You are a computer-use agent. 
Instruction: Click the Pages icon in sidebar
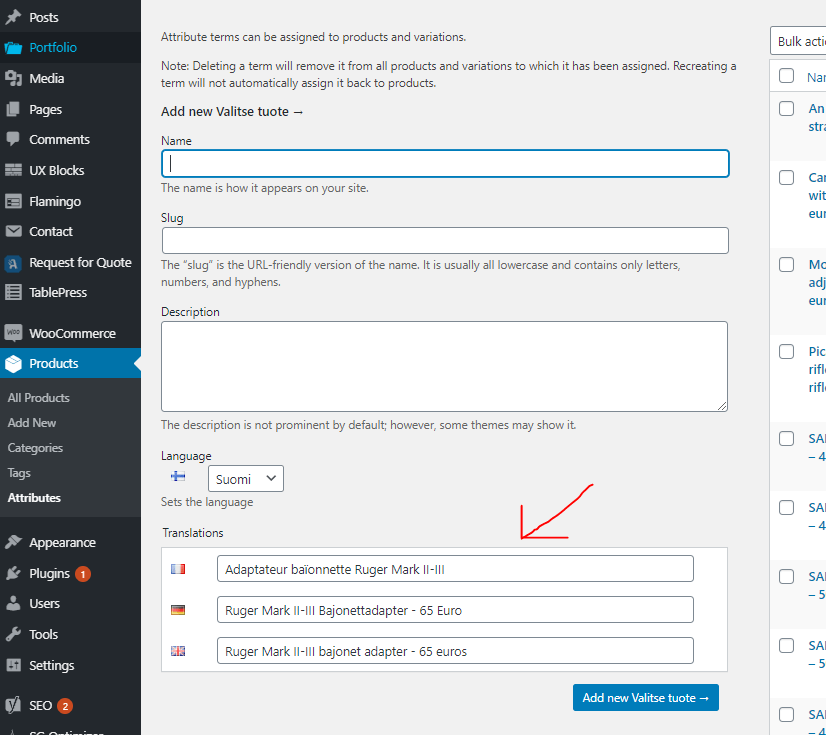tap(13, 110)
